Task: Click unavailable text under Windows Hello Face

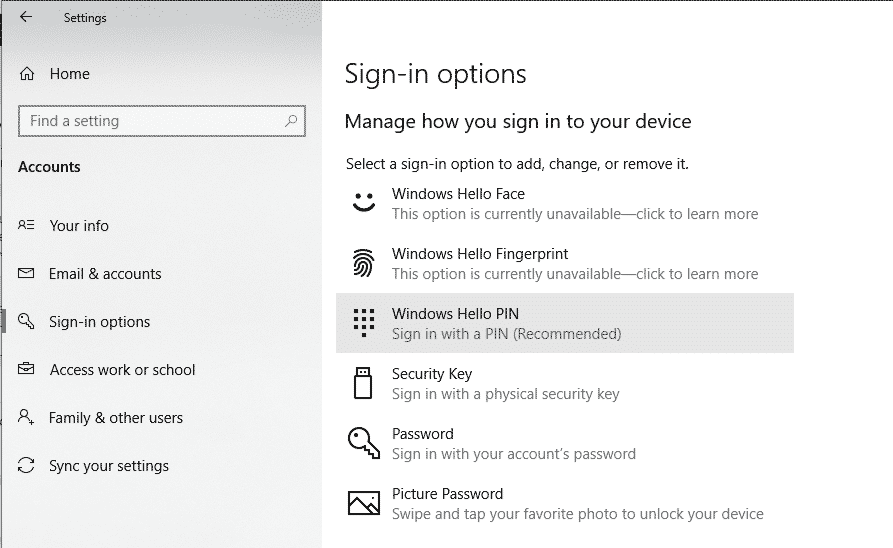Action: pos(575,214)
